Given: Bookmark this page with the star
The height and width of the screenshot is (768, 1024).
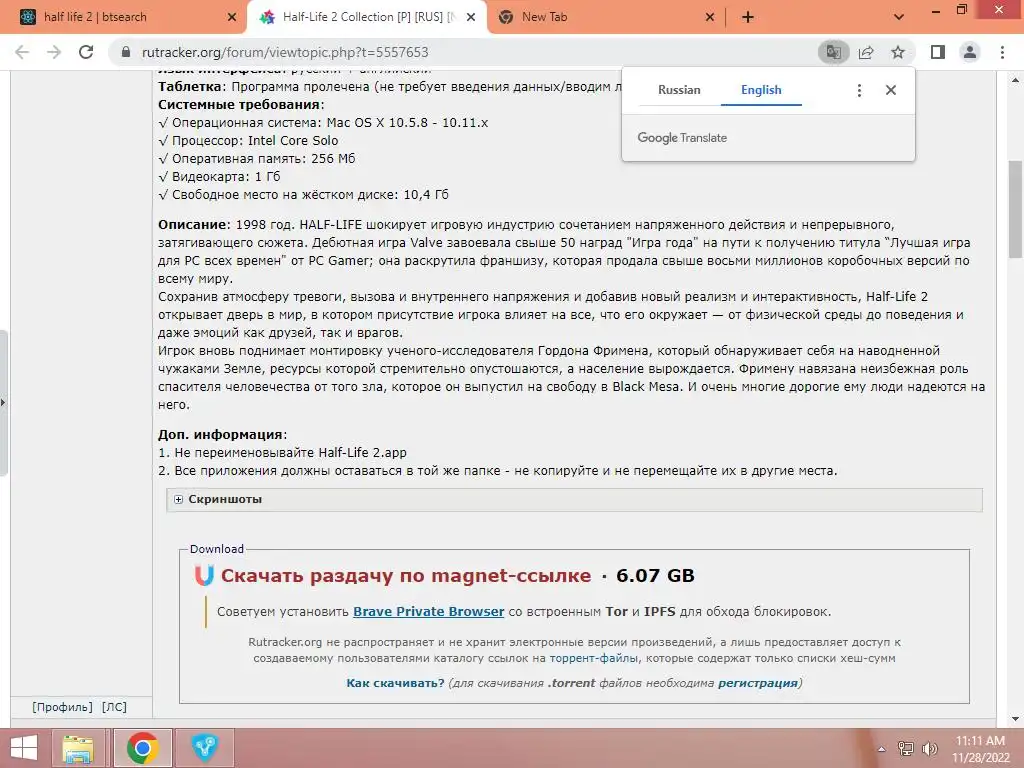Looking at the screenshot, I should (x=898, y=52).
